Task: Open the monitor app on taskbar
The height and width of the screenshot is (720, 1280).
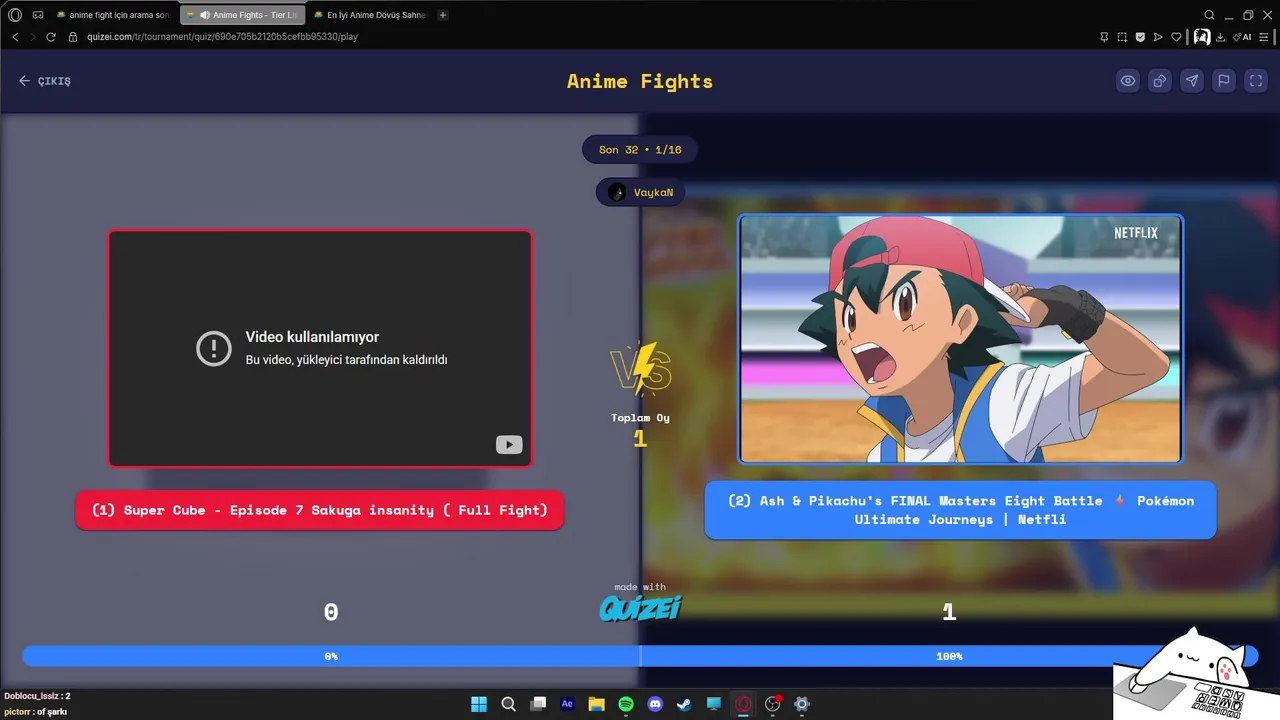Action: pyautogui.click(x=714, y=704)
